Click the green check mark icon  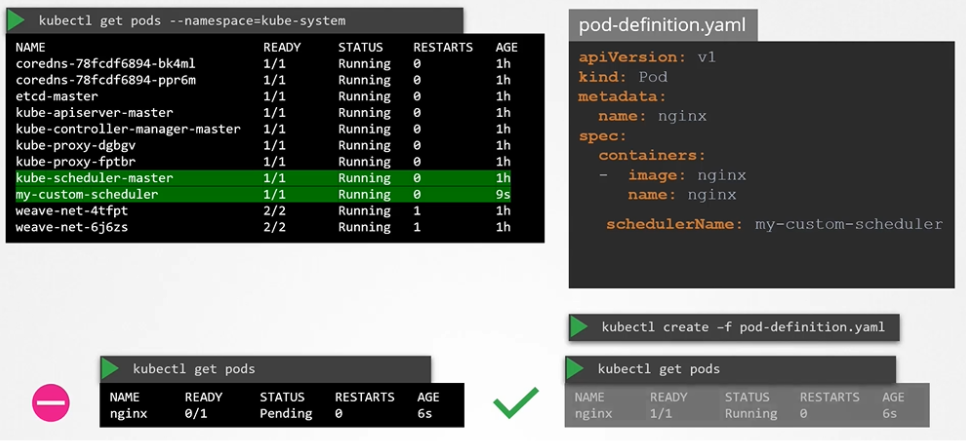516,403
